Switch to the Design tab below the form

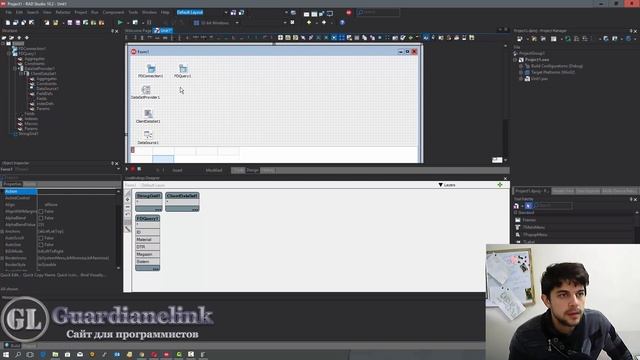(253, 170)
